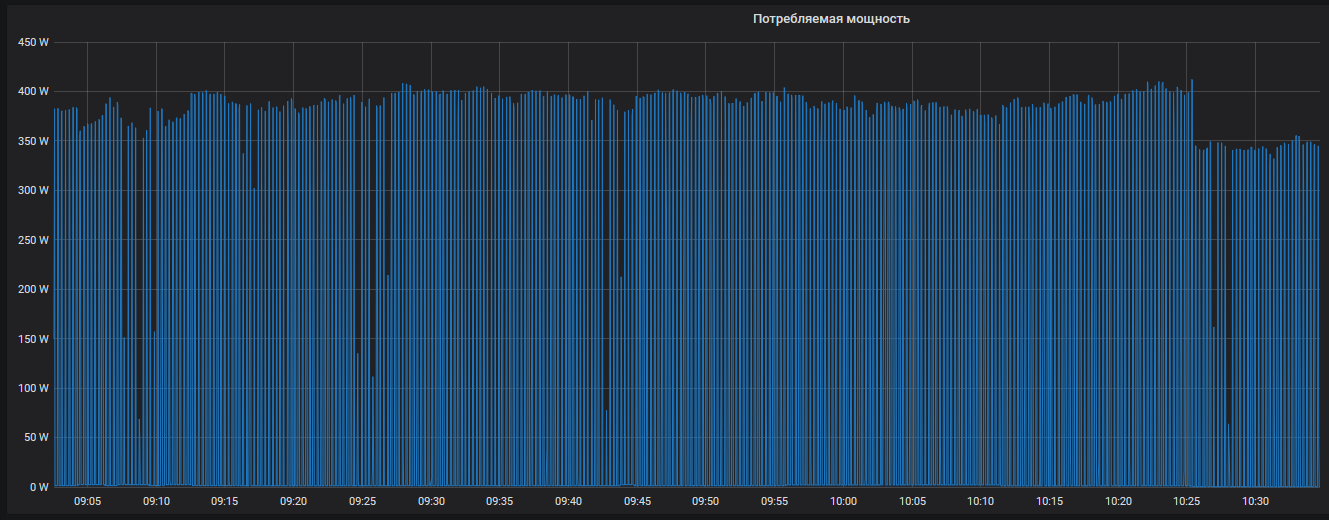Click the 09:45 time axis label
The image size is (1329, 520).
(x=637, y=501)
